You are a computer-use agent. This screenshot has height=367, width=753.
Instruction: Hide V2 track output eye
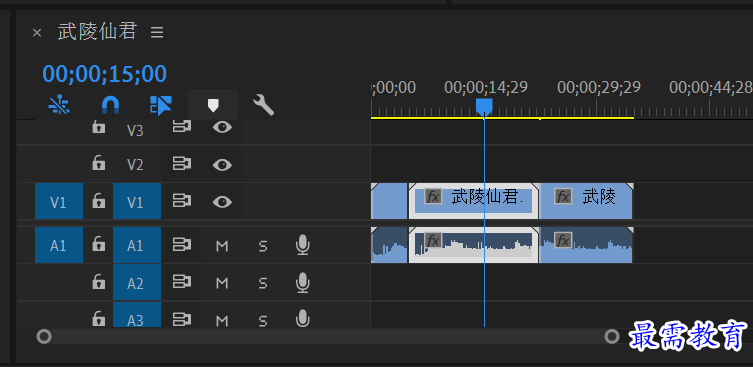pyautogui.click(x=222, y=165)
